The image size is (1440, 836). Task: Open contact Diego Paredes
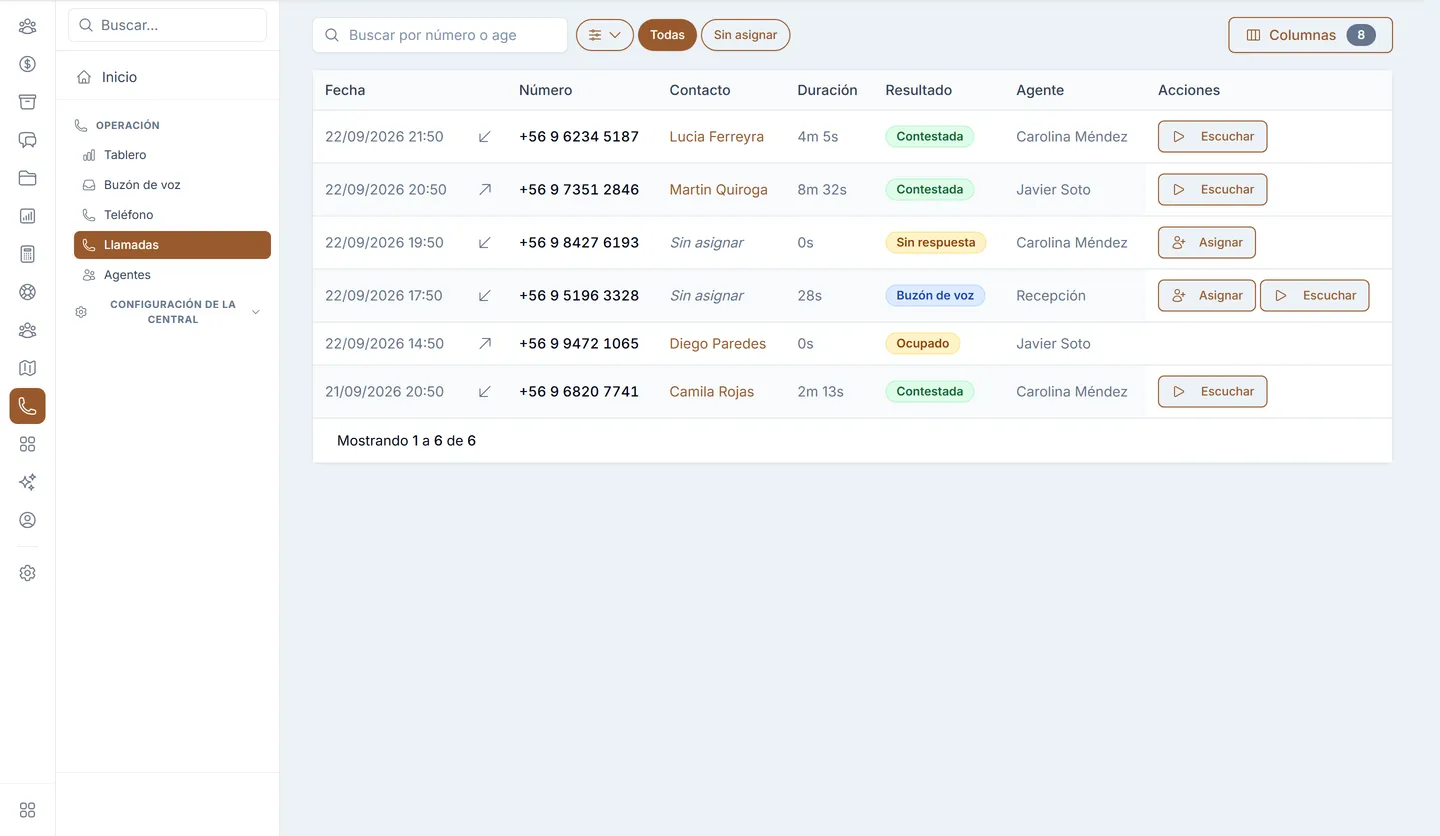717,344
